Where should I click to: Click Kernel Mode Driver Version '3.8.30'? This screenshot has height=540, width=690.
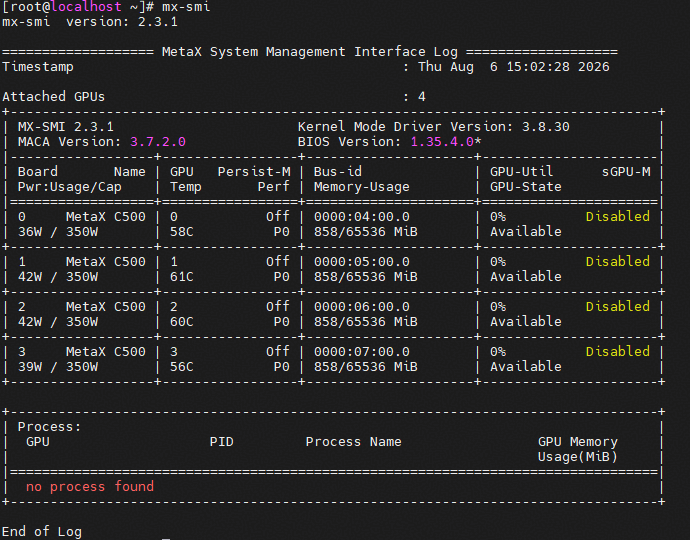pyautogui.click(x=546, y=127)
